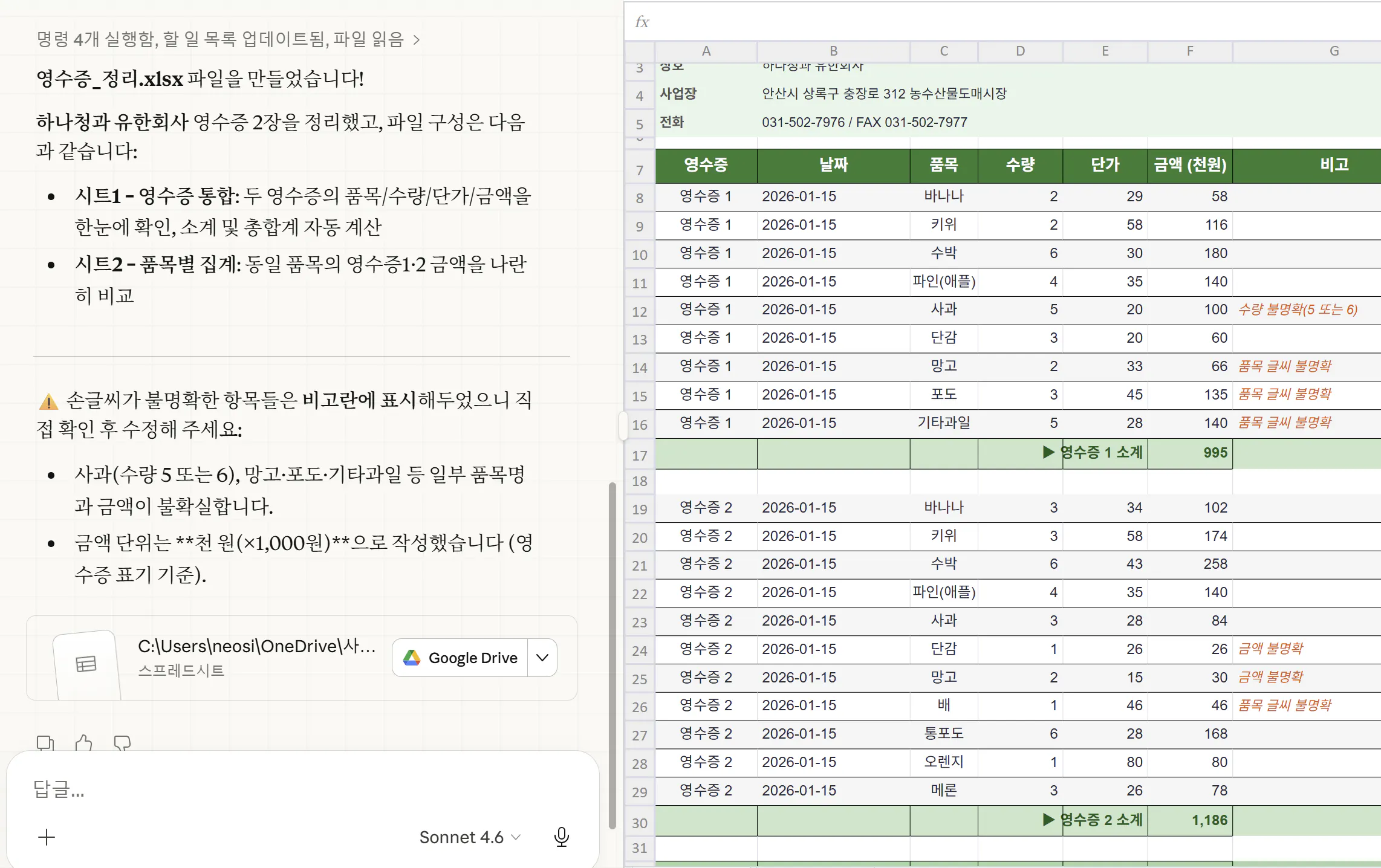Click the fx formula bar icon
This screenshot has height=868, width=1381.
point(642,22)
